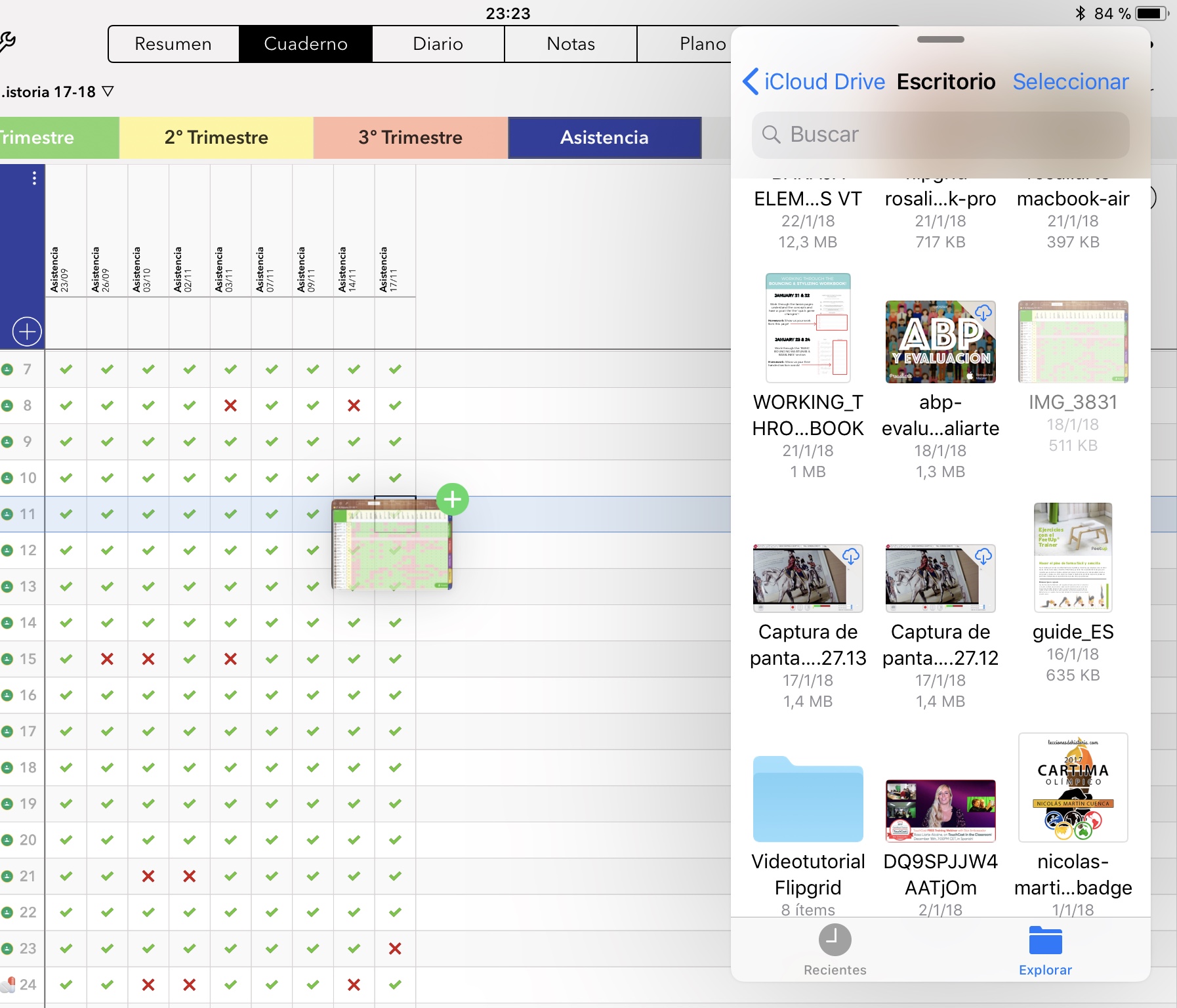Toggle student 7 attendance check on 23/09
This screenshot has height=1008, width=1177.
point(66,369)
